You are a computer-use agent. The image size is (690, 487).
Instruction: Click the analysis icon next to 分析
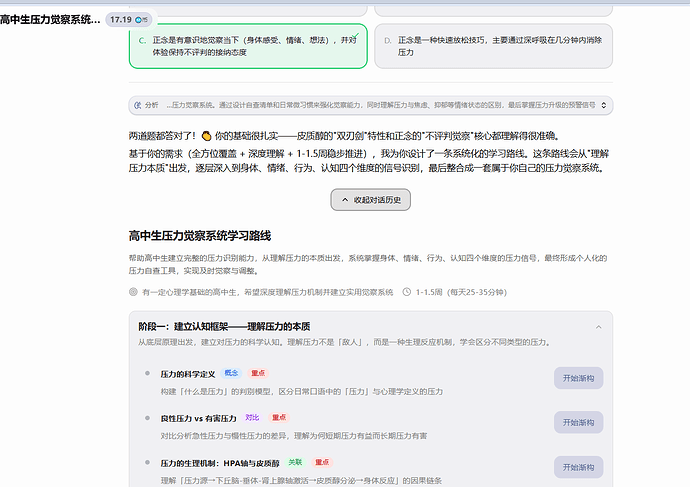(x=138, y=105)
